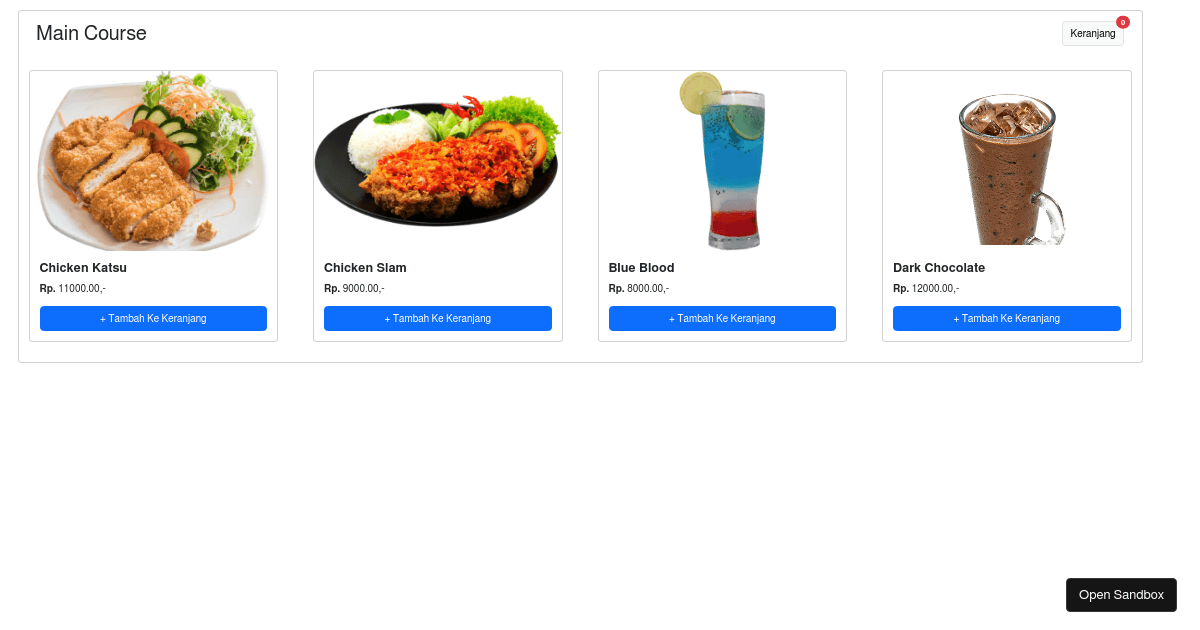Click the Rp. 11000.00 price text
The width and height of the screenshot is (1200, 630).
72,289
